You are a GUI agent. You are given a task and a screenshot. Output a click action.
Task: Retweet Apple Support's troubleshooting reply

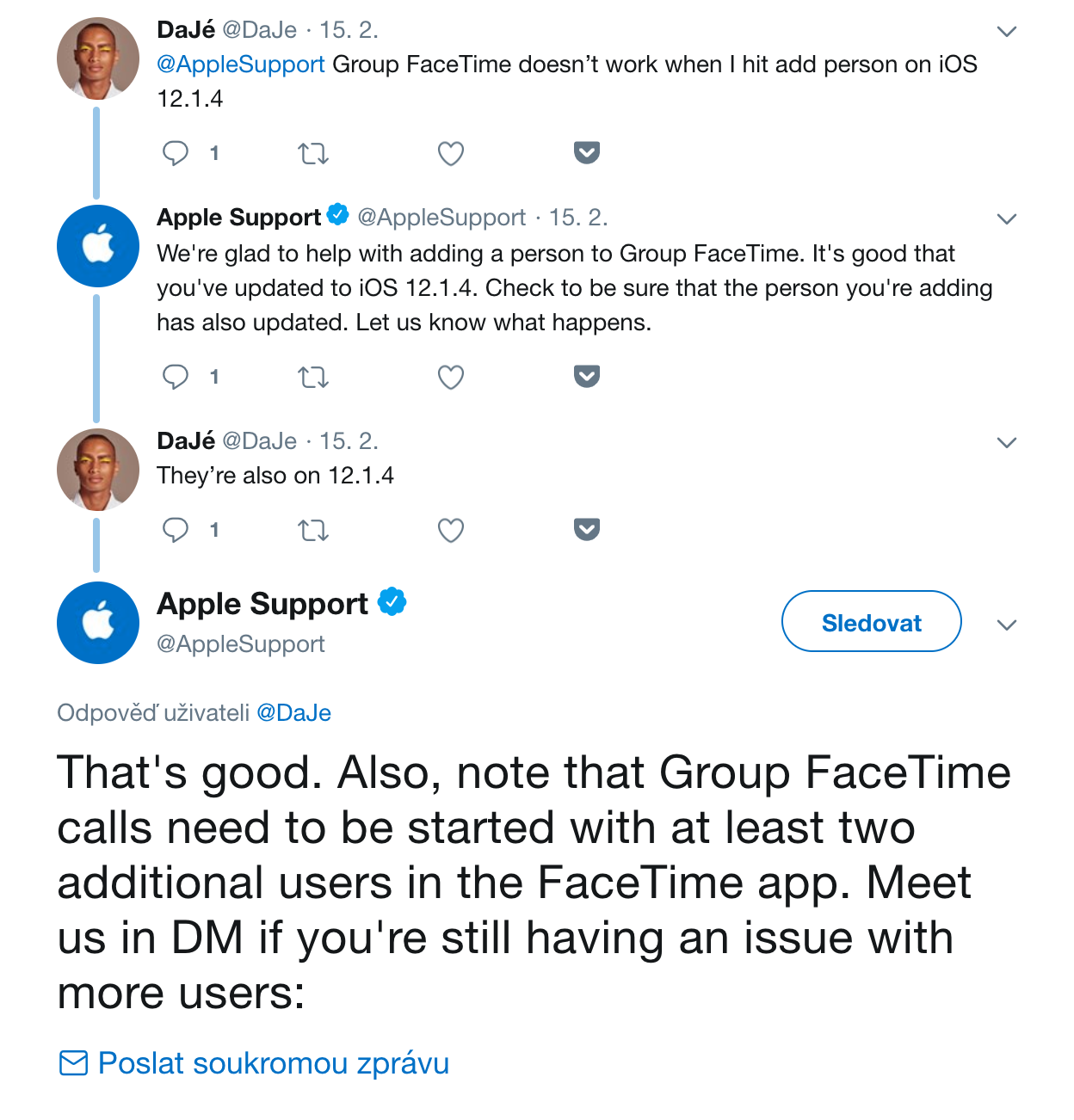pyautogui.click(x=313, y=376)
